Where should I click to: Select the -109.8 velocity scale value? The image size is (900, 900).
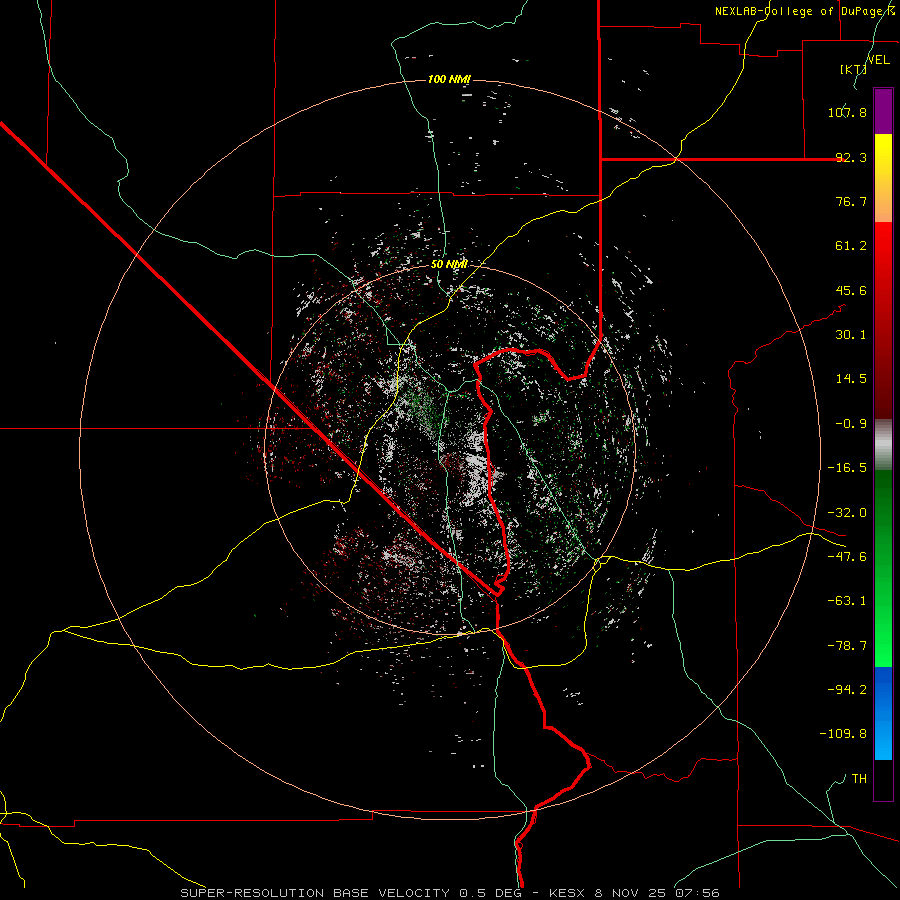pyautogui.click(x=843, y=734)
